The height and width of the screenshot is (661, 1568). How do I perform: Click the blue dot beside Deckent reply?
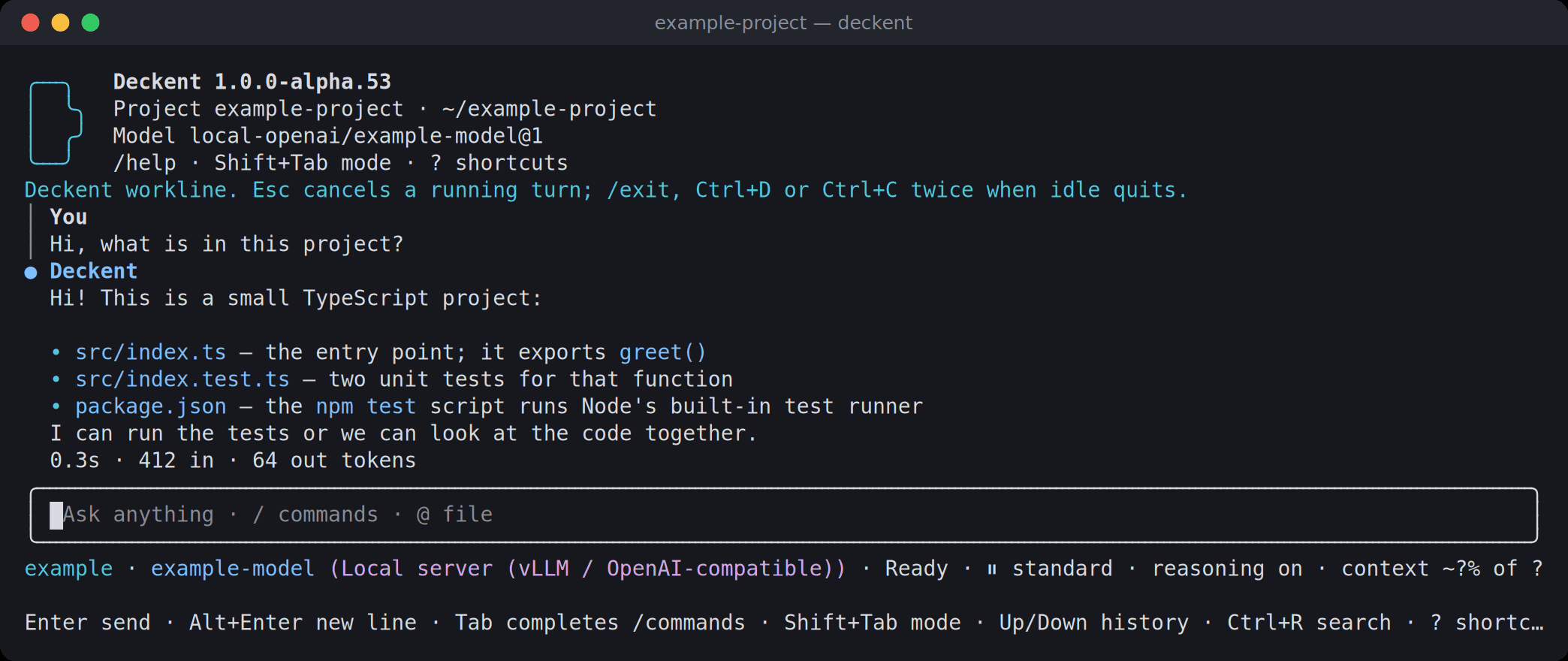(31, 273)
